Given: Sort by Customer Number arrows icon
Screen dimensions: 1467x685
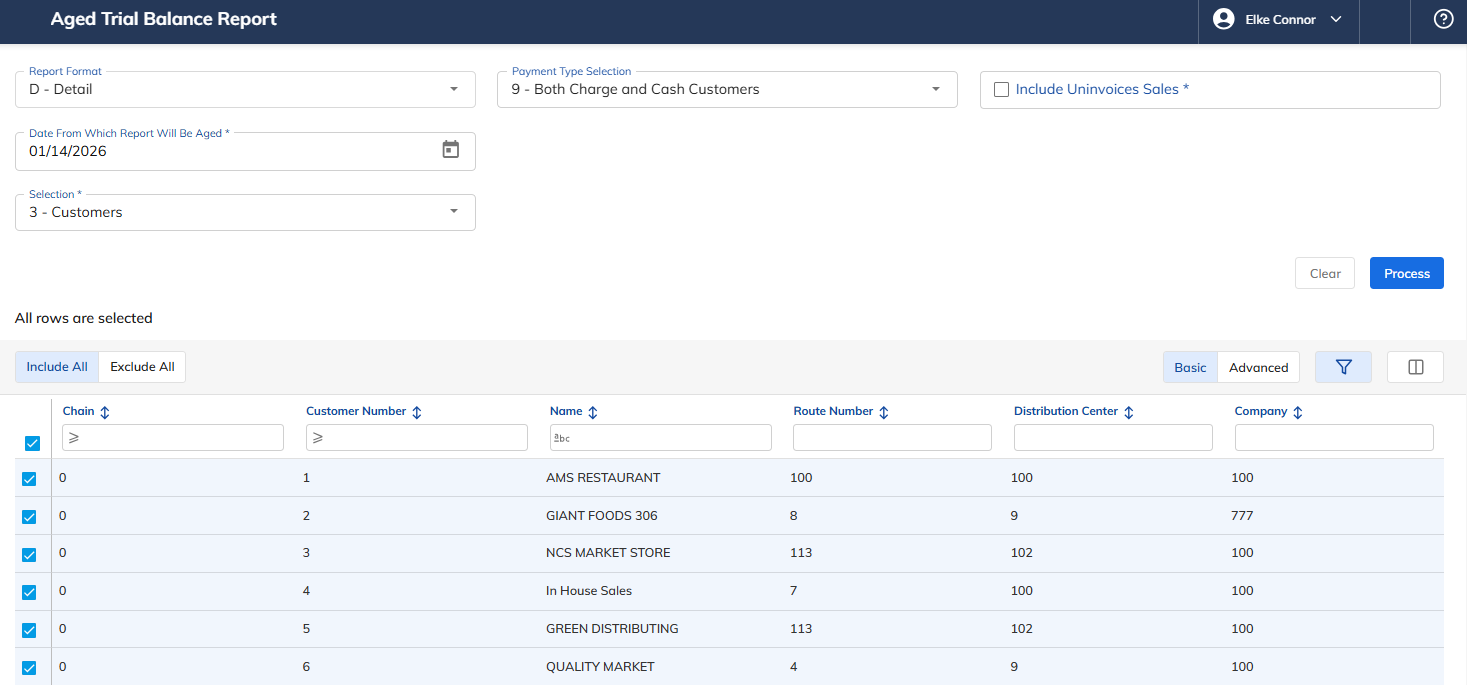Looking at the screenshot, I should [417, 412].
